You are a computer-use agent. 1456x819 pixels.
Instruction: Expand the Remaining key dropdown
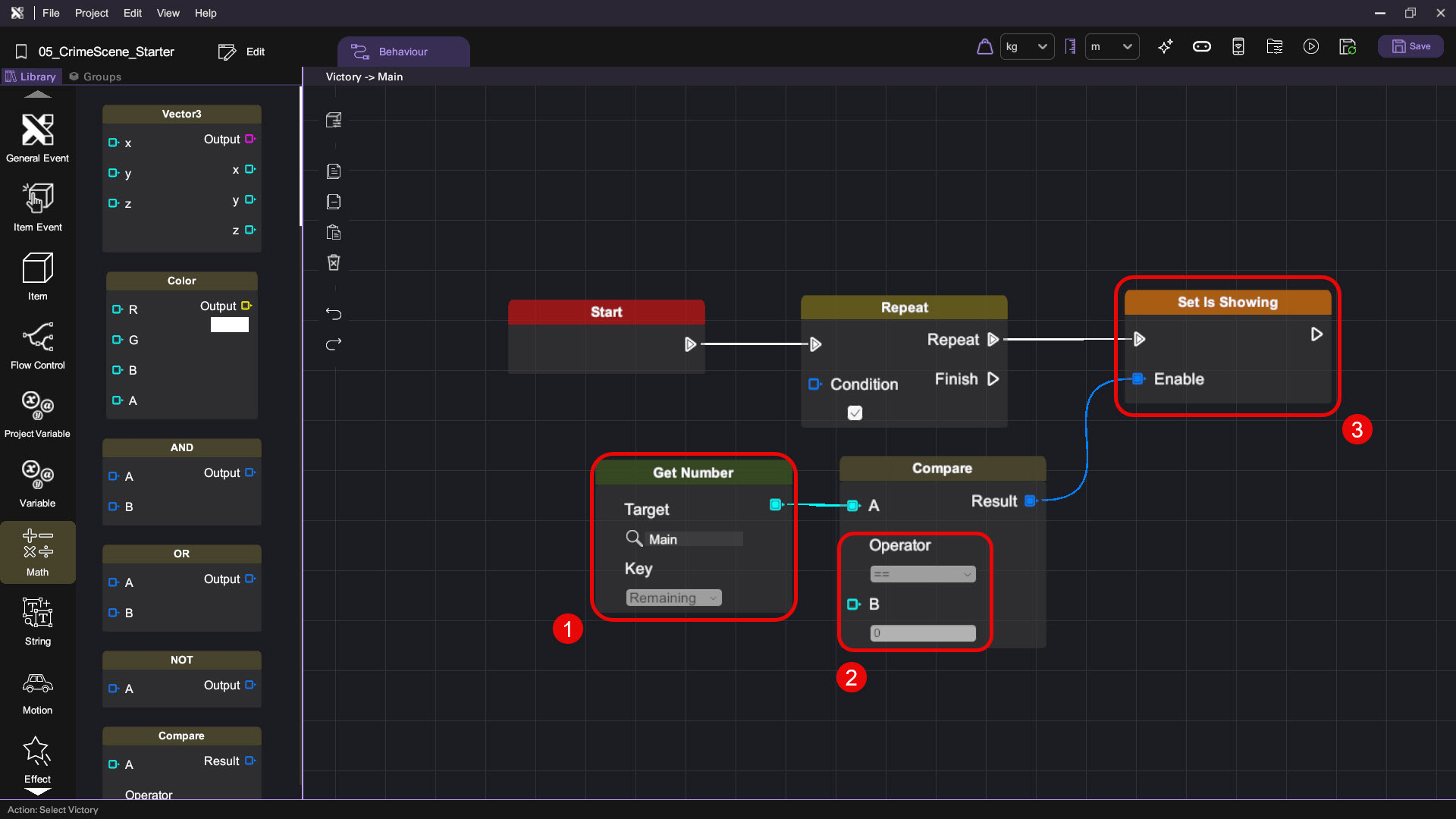[x=673, y=598]
